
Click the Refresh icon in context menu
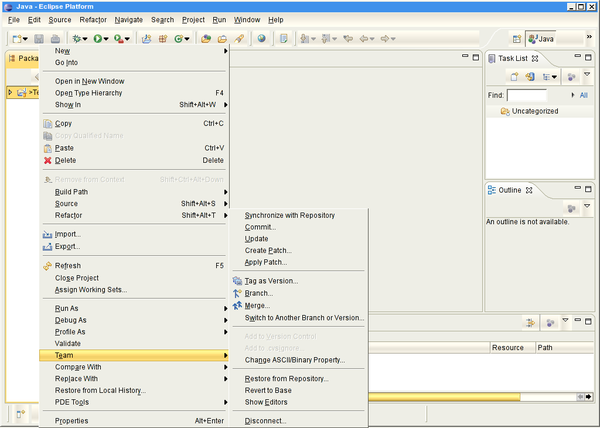tap(47, 266)
